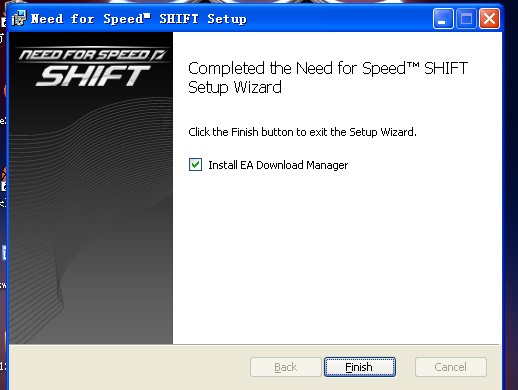The width and height of the screenshot is (518, 390).
Task: Click the blank white area below the checkbox
Action: click(337, 257)
